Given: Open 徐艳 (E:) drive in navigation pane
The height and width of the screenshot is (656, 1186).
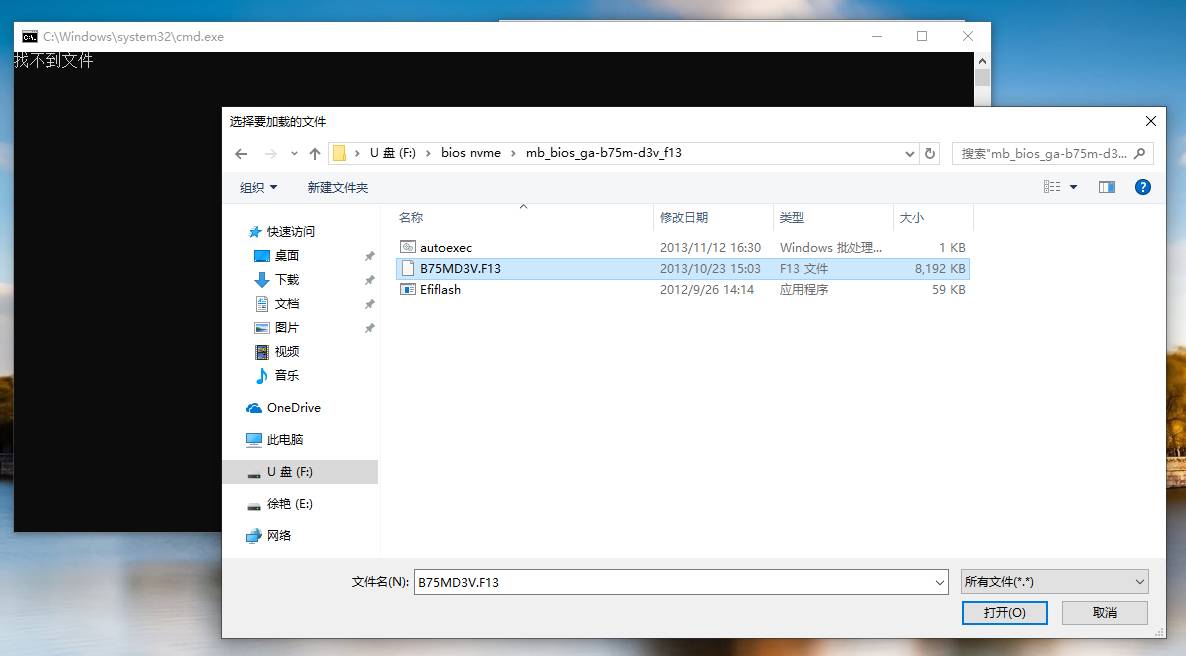Looking at the screenshot, I should click(290, 504).
